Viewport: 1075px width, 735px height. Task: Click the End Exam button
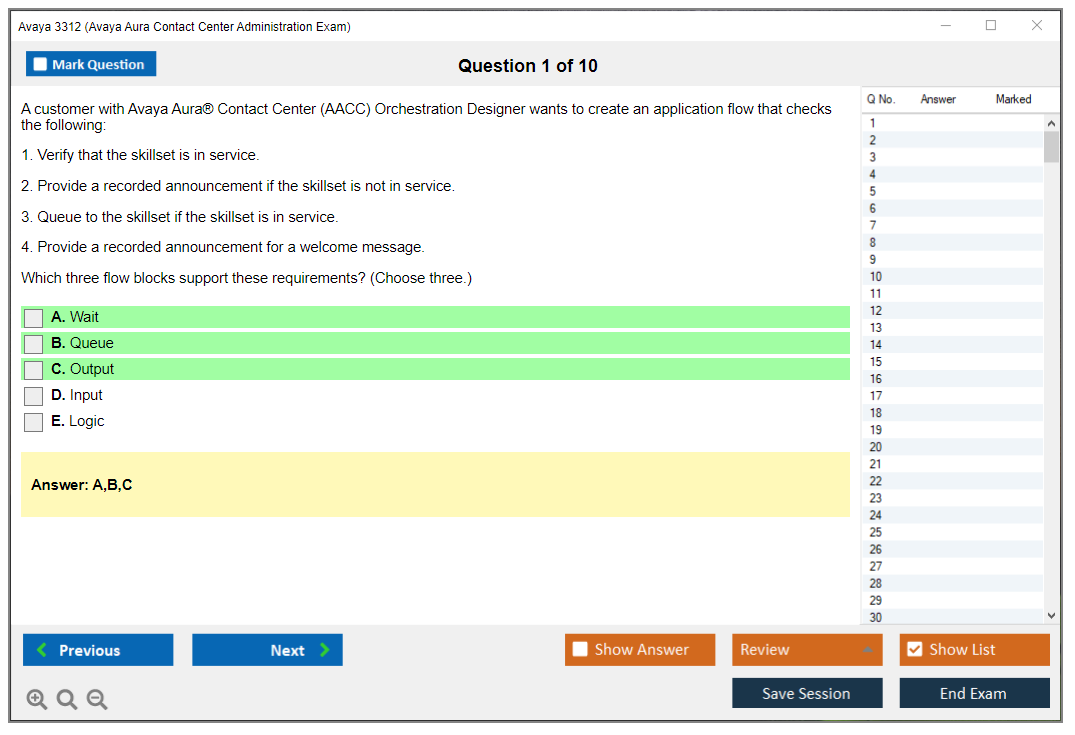(x=974, y=693)
